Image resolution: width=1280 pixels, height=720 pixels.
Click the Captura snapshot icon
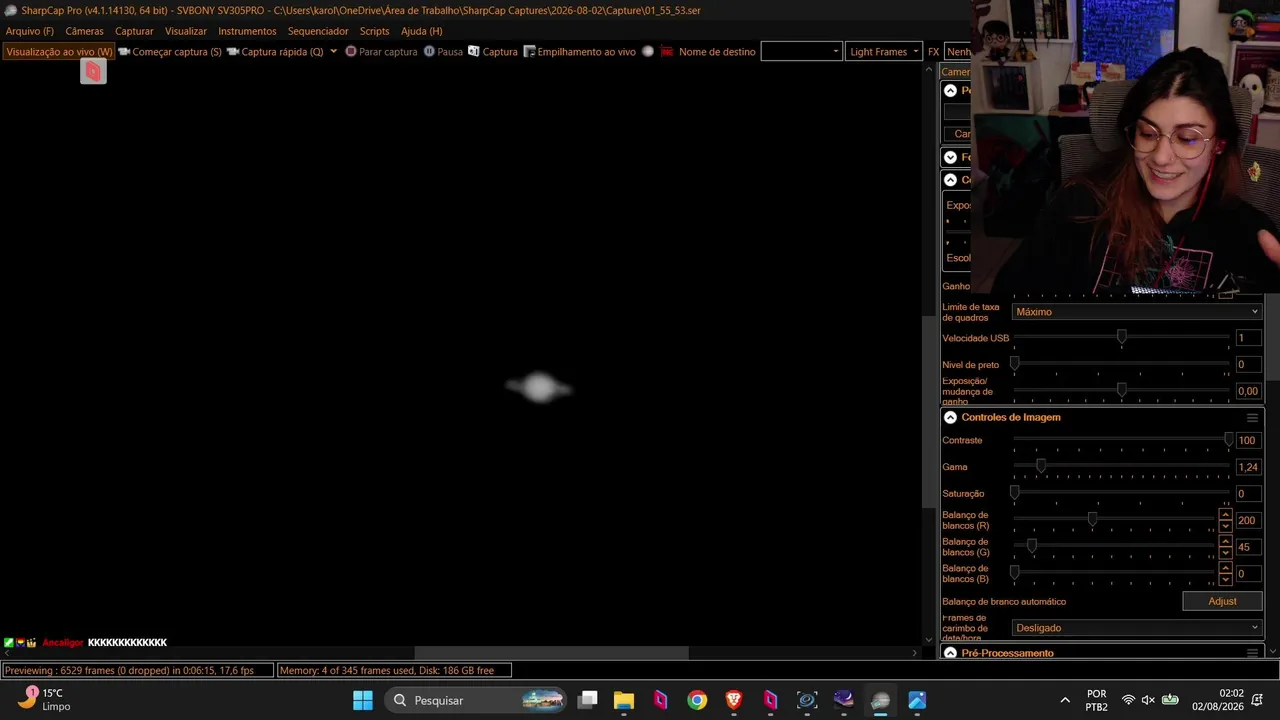[474, 51]
